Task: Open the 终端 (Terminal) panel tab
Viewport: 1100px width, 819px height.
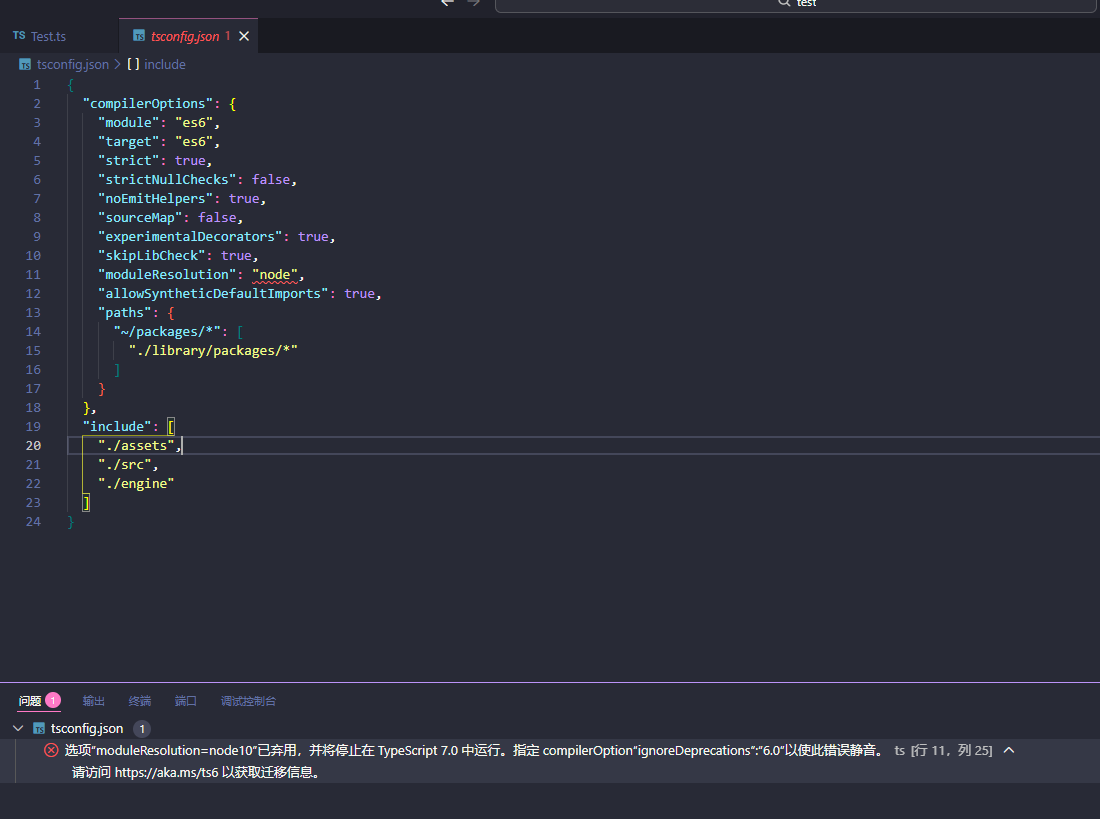Action: (140, 701)
